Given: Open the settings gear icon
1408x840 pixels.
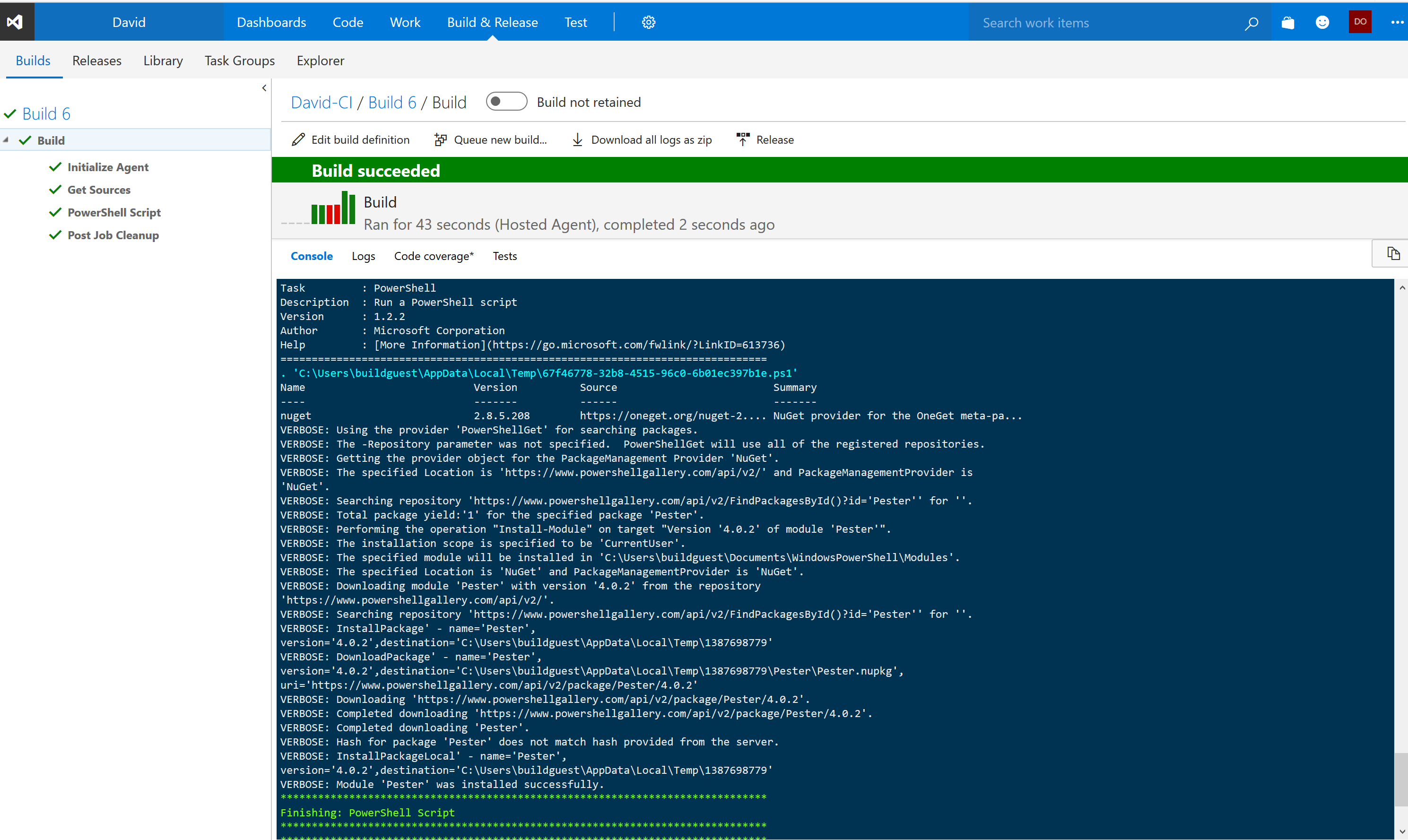Looking at the screenshot, I should pyautogui.click(x=648, y=22).
